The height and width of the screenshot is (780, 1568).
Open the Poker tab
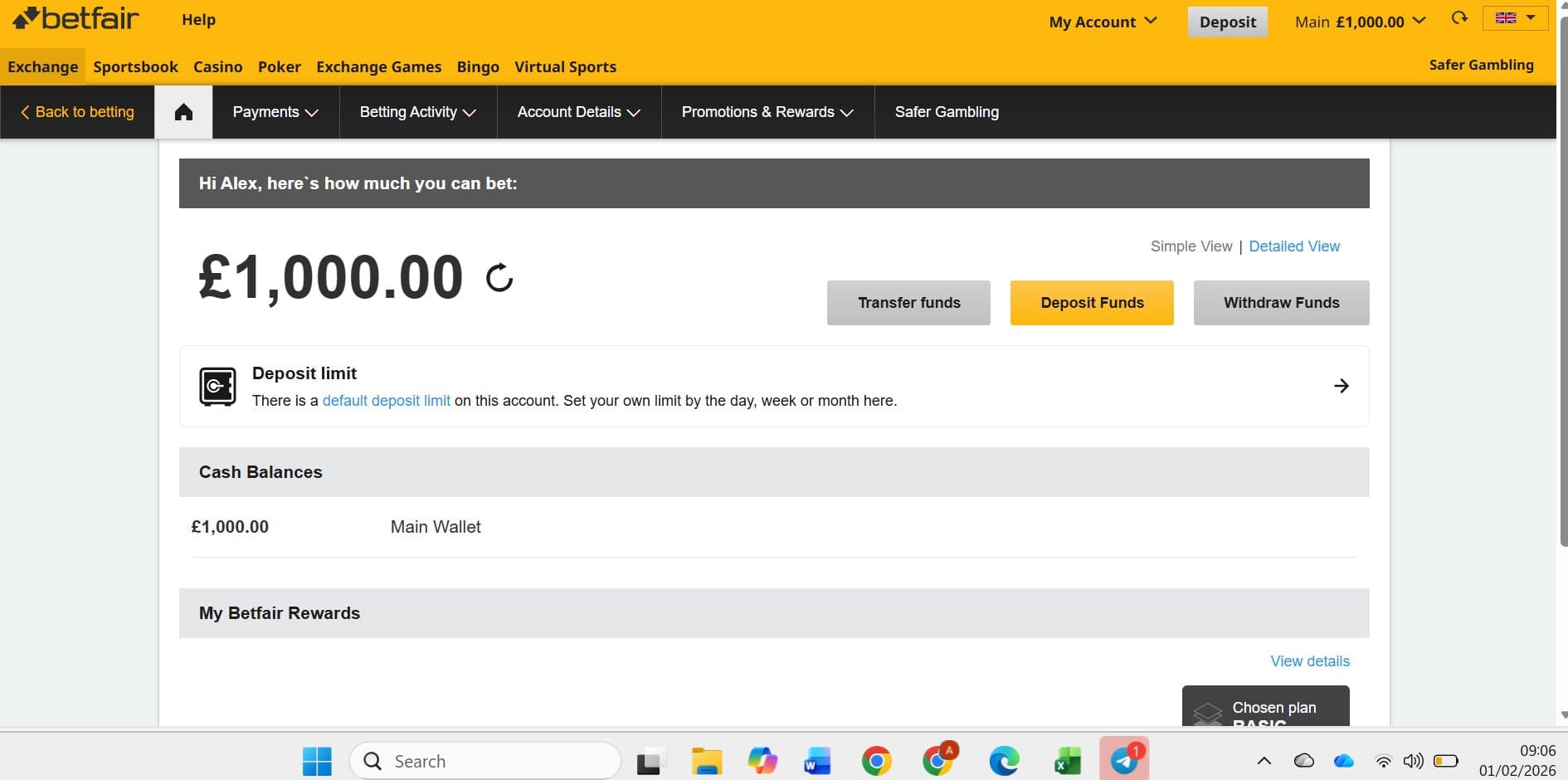pyautogui.click(x=279, y=67)
